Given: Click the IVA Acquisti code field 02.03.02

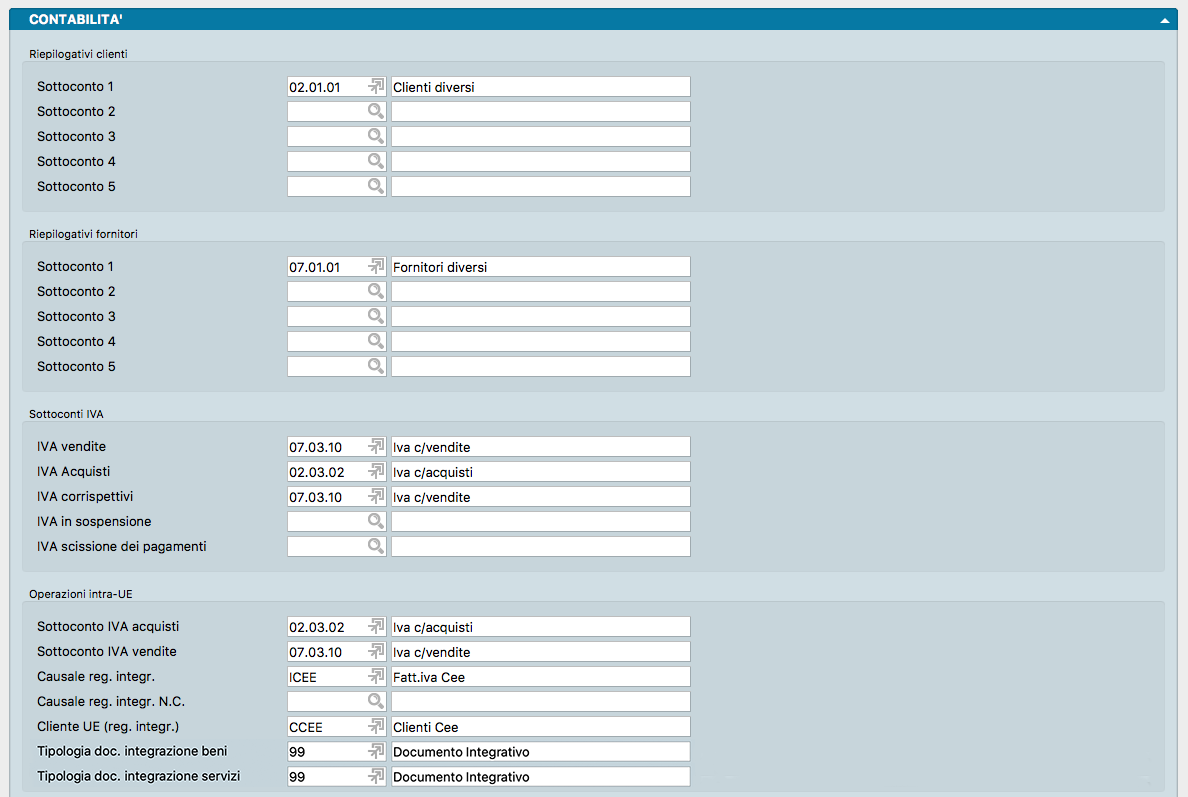Looking at the screenshot, I should [x=325, y=472].
